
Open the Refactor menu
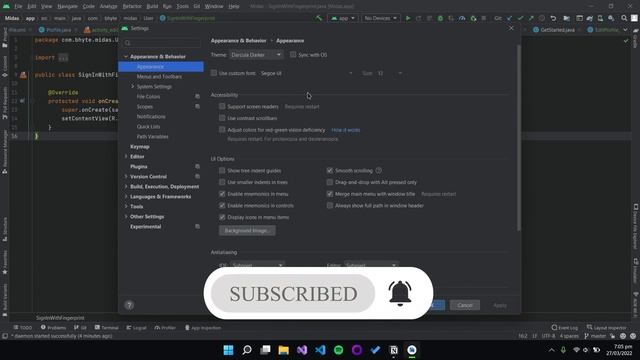pos(132,6)
